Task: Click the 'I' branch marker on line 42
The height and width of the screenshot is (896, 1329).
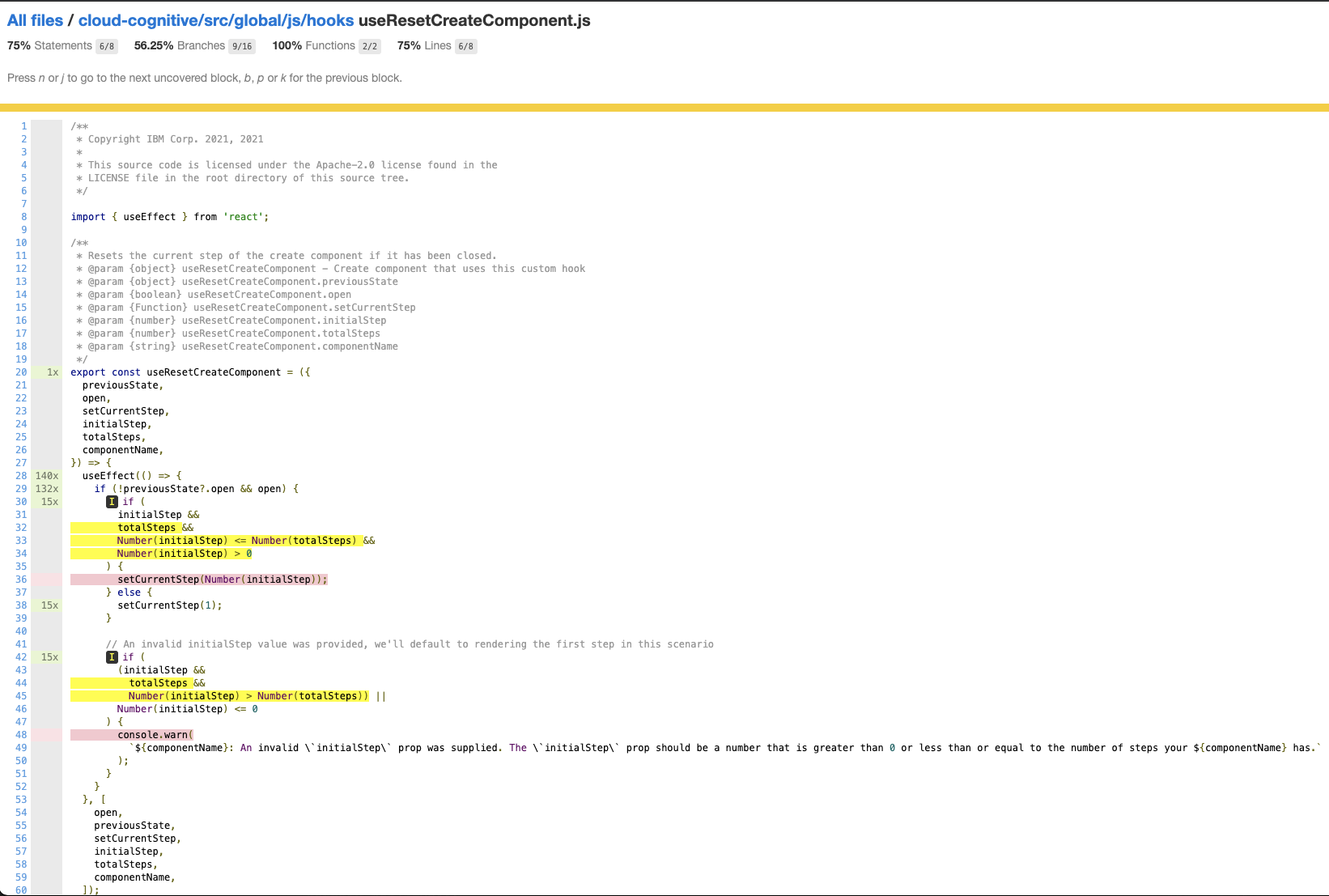Action: [x=113, y=657]
